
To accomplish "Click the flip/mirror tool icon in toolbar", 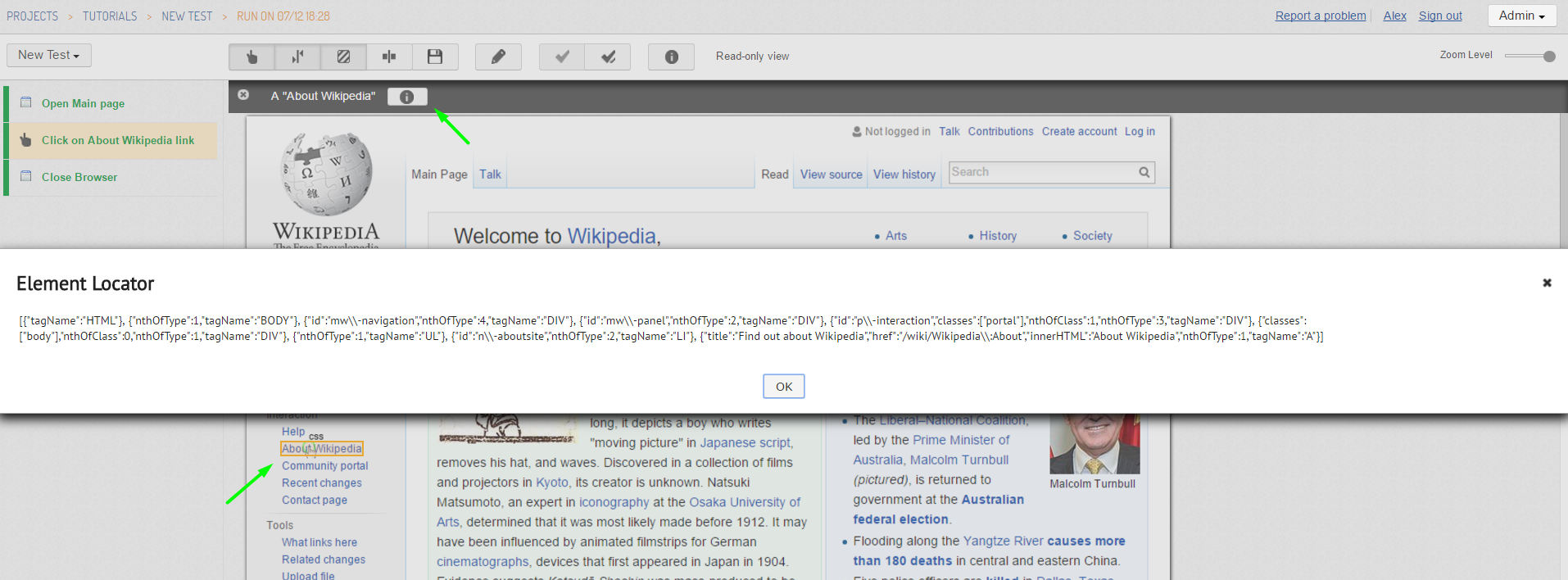I will 297,57.
